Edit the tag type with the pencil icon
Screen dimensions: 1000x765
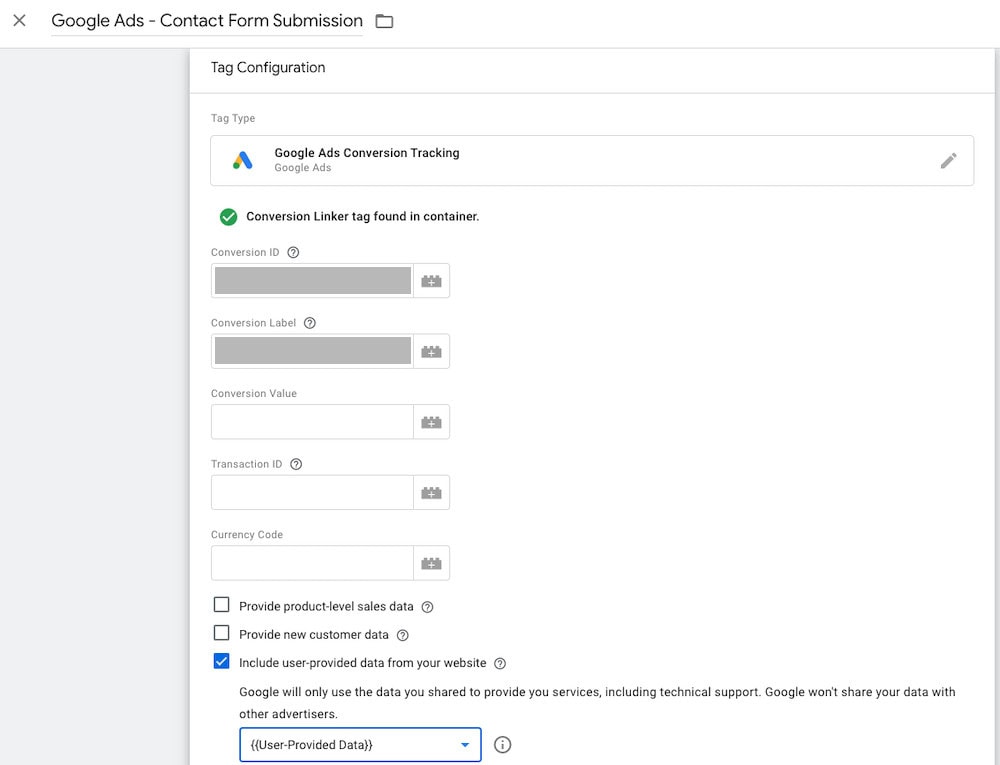[948, 161]
